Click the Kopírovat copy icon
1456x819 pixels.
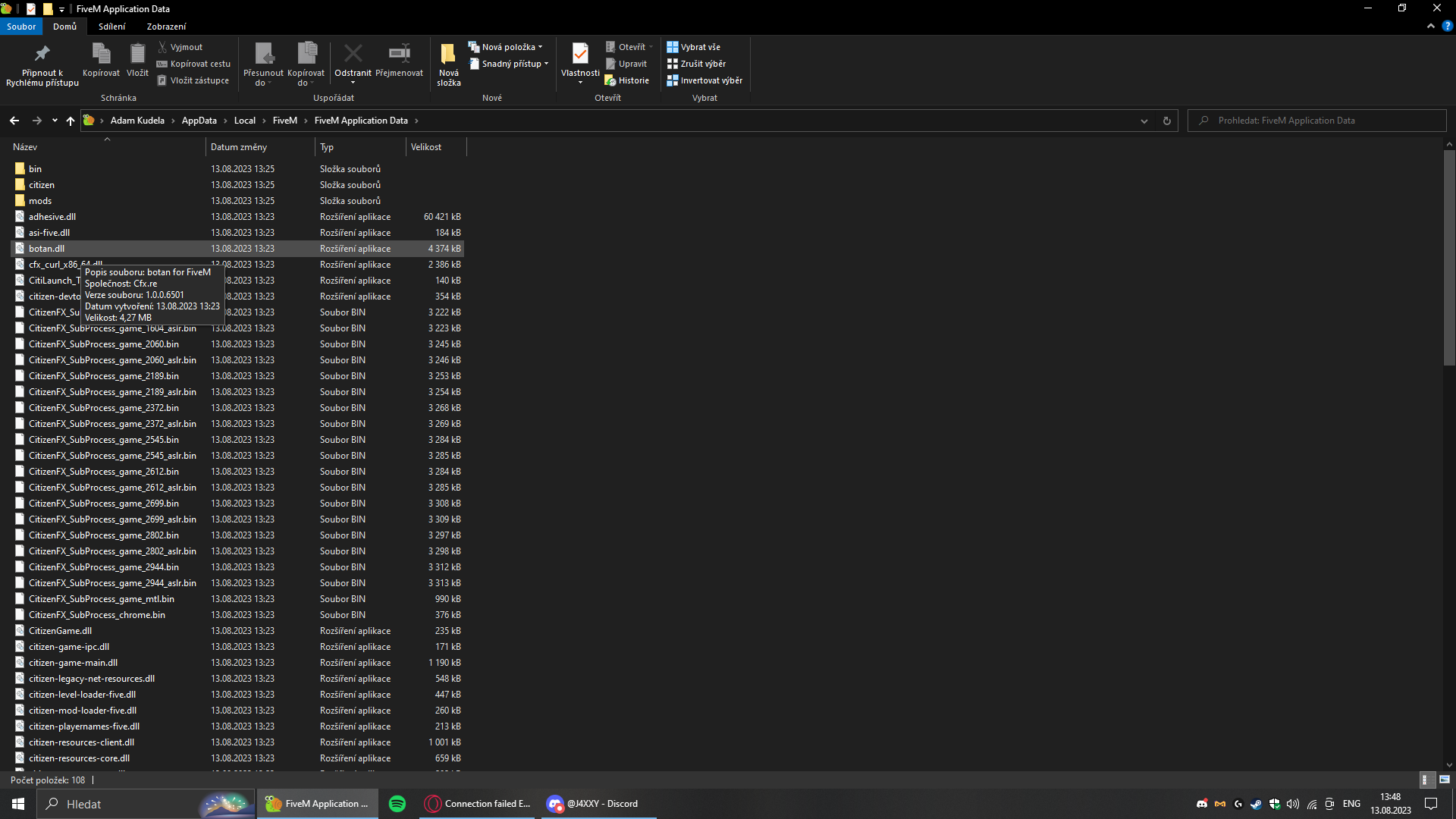101,54
